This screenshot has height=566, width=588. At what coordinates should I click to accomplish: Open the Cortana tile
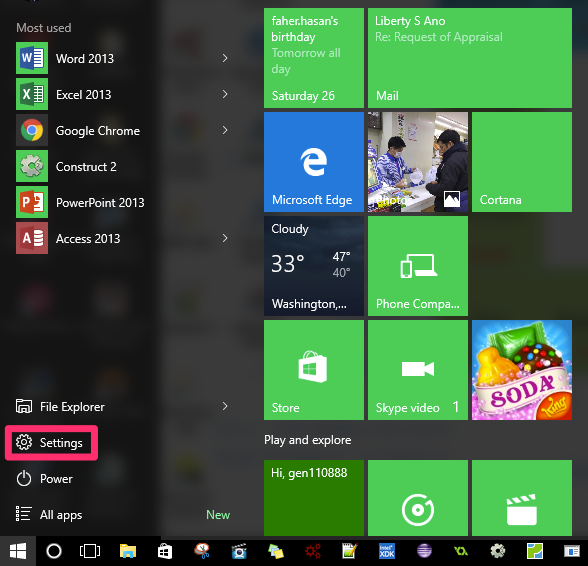(522, 162)
